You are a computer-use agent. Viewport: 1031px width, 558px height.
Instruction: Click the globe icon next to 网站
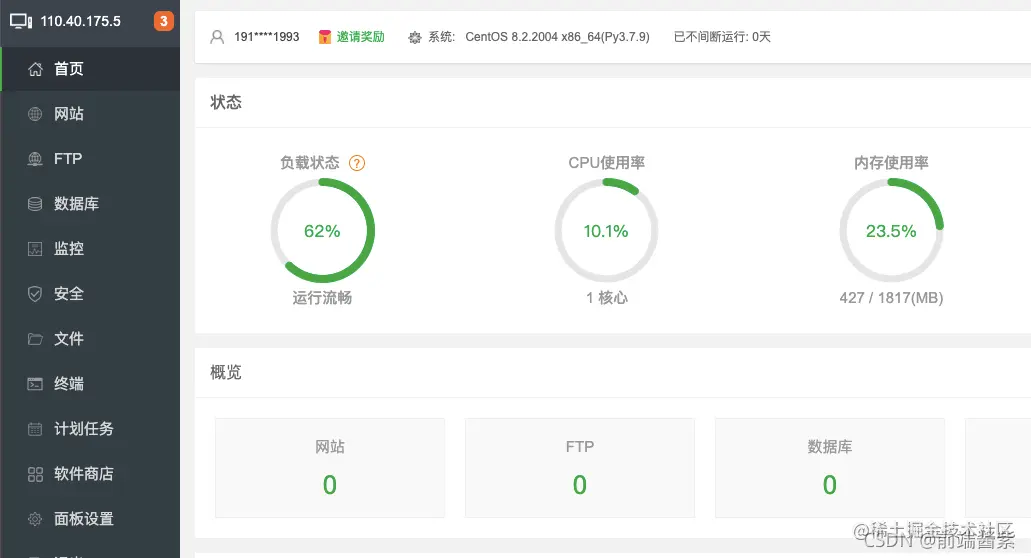pyautogui.click(x=36, y=114)
